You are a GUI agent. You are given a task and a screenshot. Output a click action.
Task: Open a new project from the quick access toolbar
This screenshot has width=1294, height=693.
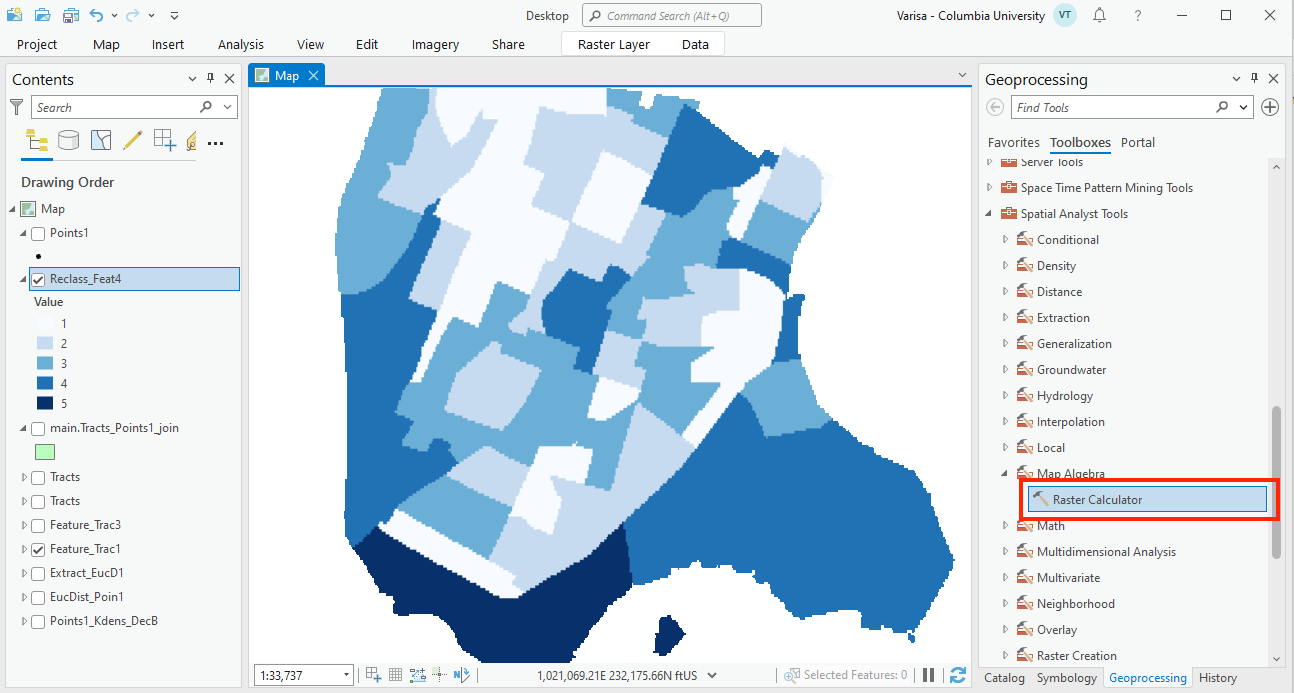(x=15, y=14)
